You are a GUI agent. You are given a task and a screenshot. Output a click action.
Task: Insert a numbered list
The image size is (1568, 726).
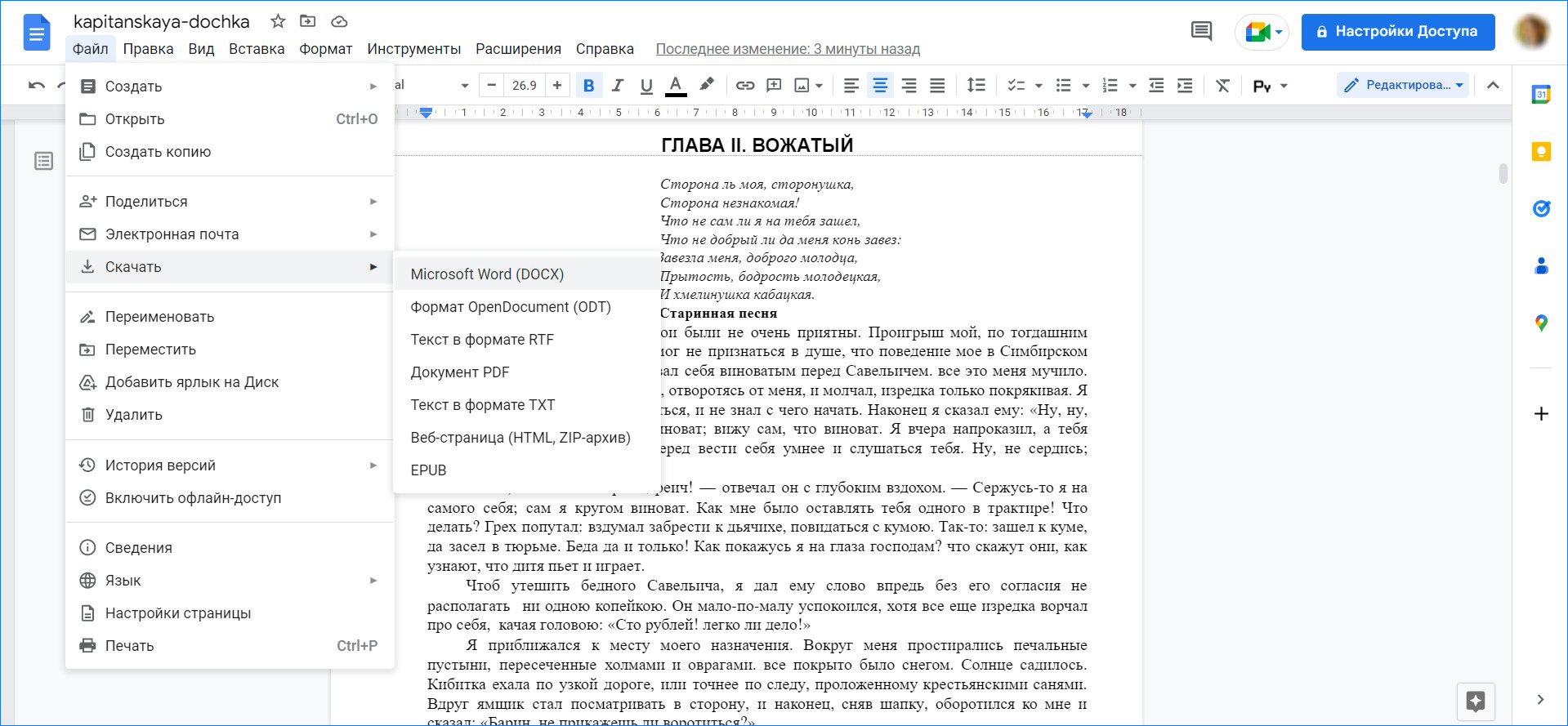pyautogui.click(x=1110, y=85)
